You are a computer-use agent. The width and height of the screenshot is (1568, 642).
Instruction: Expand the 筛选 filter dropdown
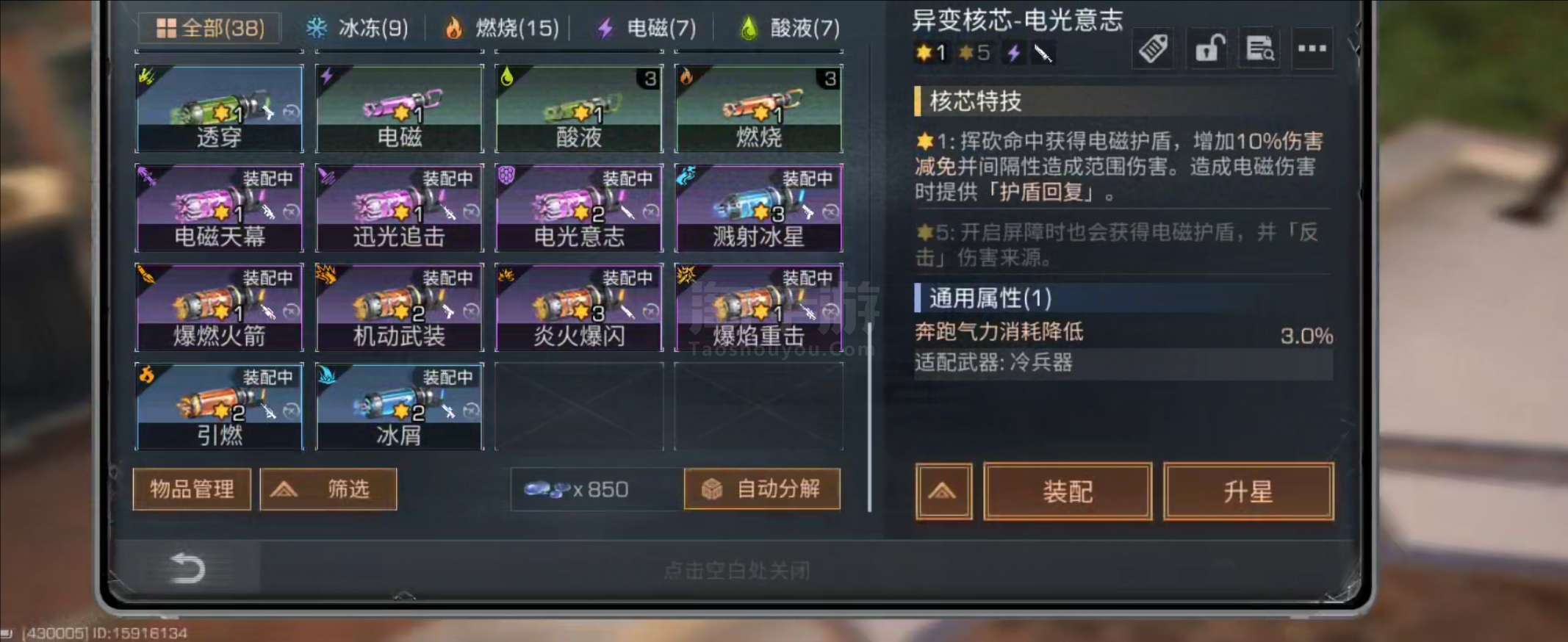328,489
